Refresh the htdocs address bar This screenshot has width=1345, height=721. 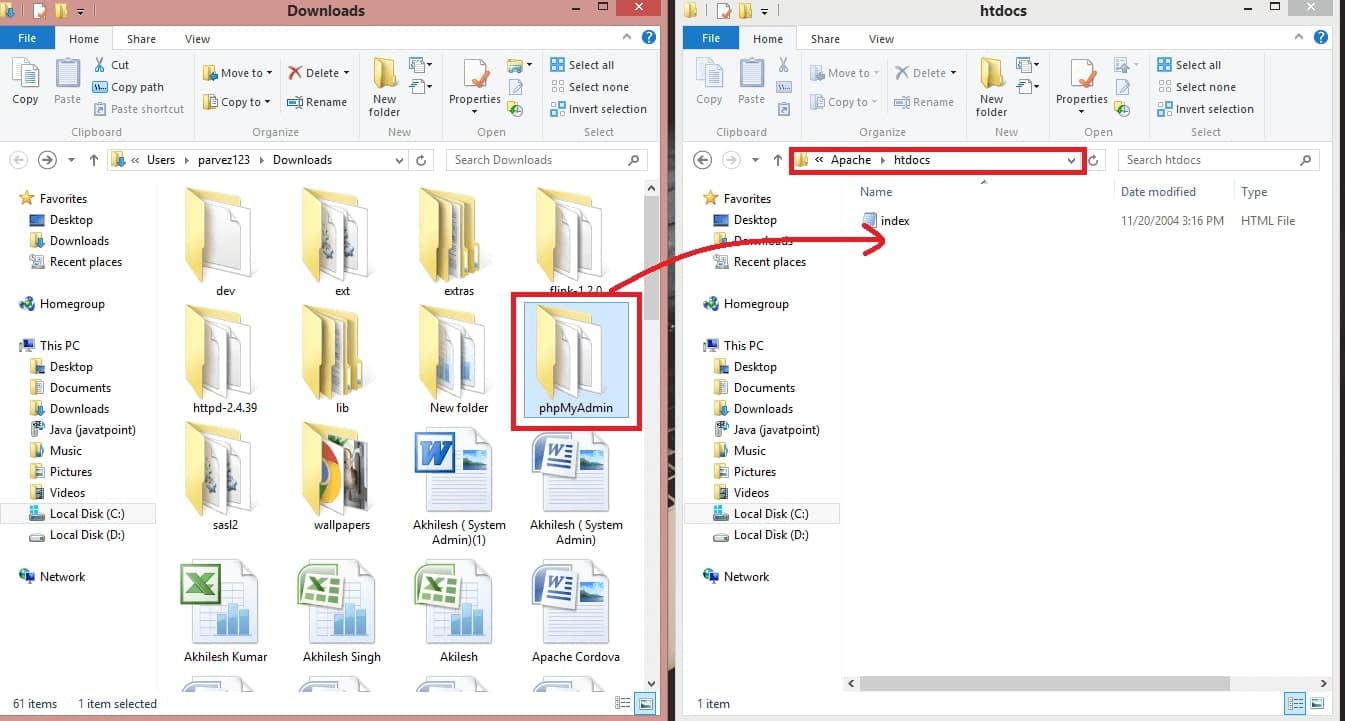click(1096, 160)
